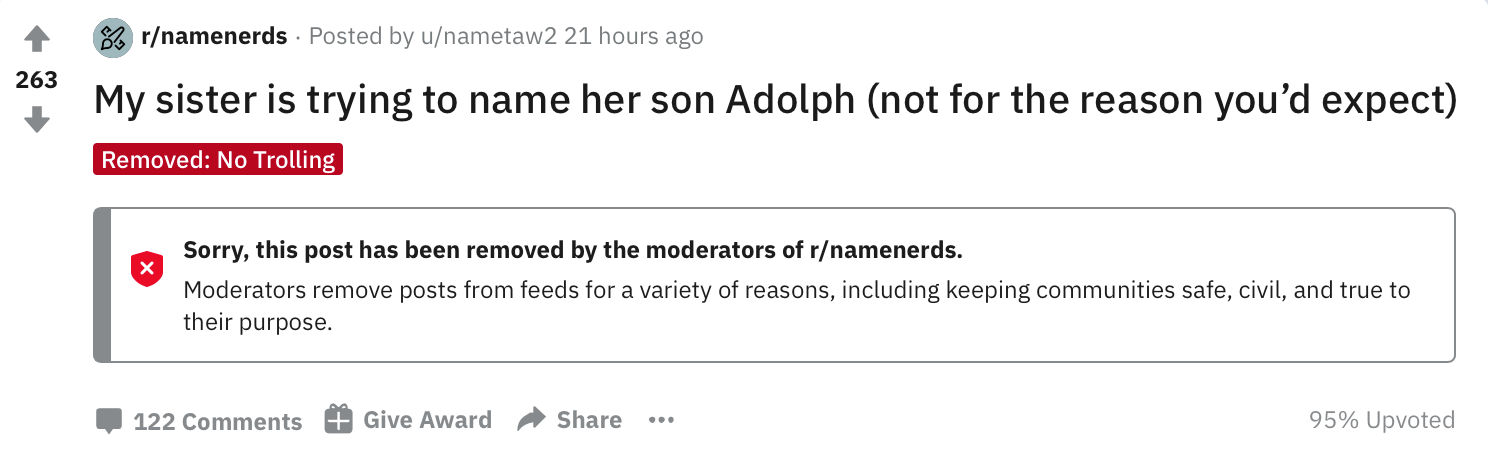Open the 122 Comments label

[217, 421]
